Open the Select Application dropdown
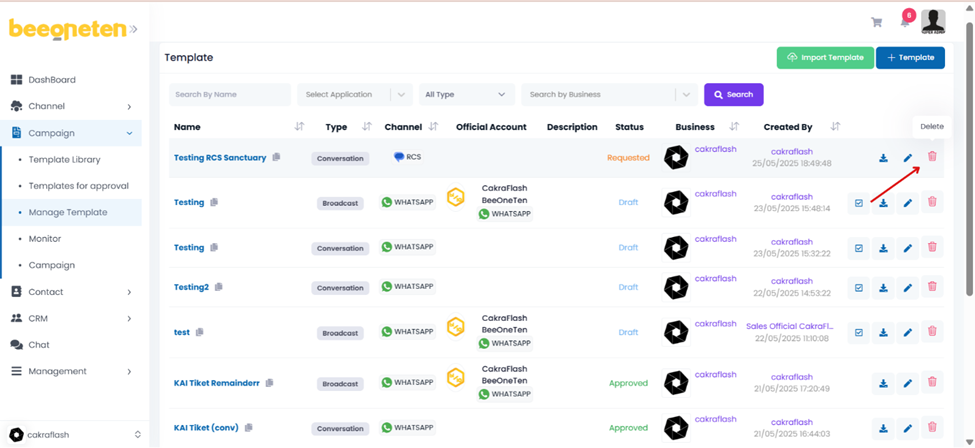The image size is (975, 448). point(355,95)
